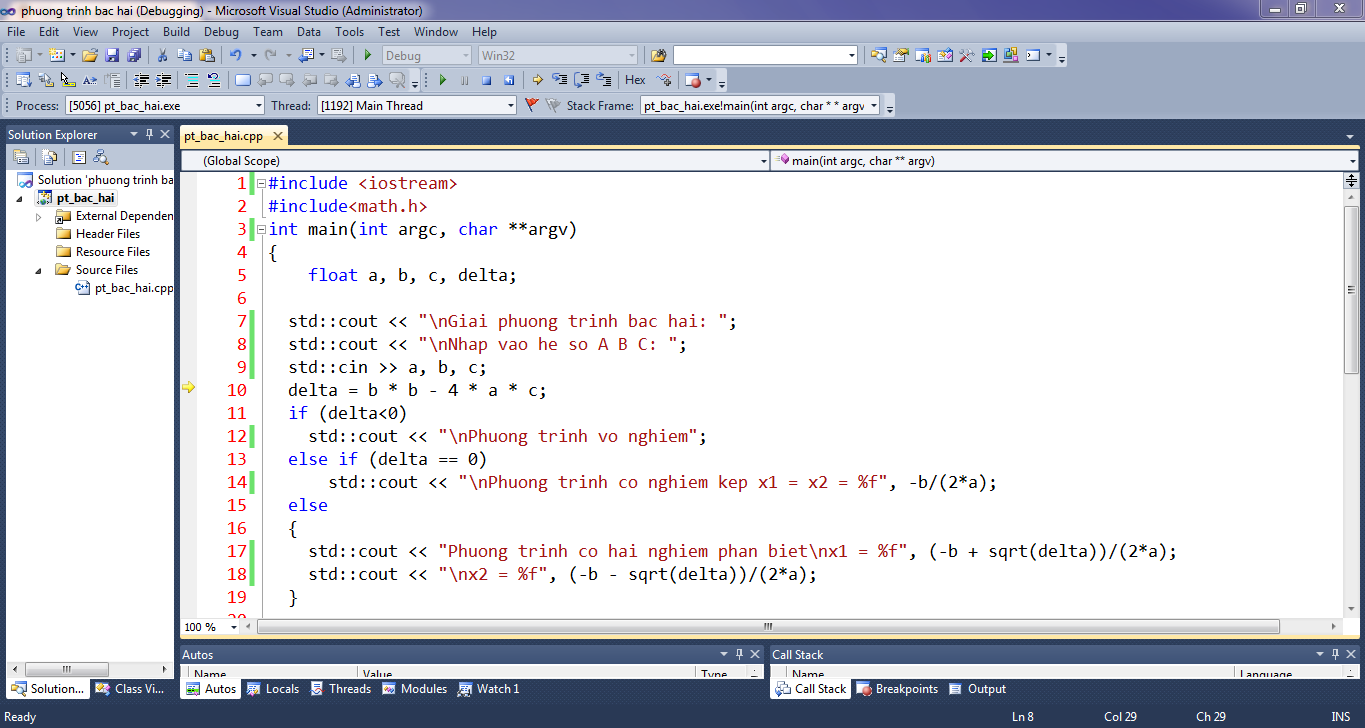Open the Process dropdown
Screen dimensions: 1365x728
pyautogui.click(x=259, y=106)
